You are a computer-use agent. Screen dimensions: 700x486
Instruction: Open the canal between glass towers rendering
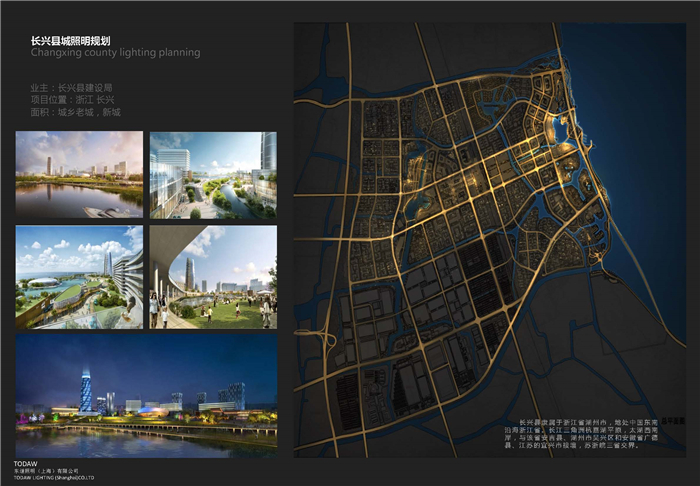coord(213,174)
